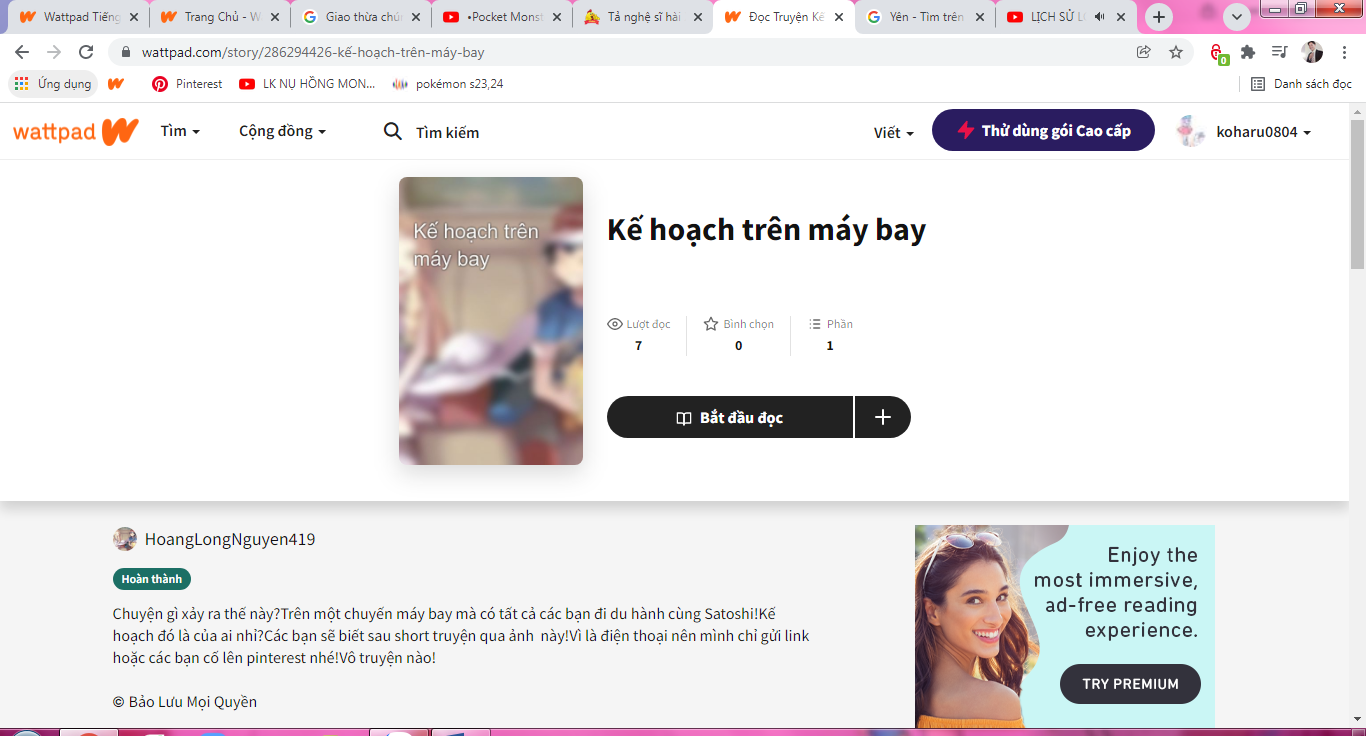The height and width of the screenshot is (736, 1366).
Task: Click the Wattpad logo
Action: (75, 131)
